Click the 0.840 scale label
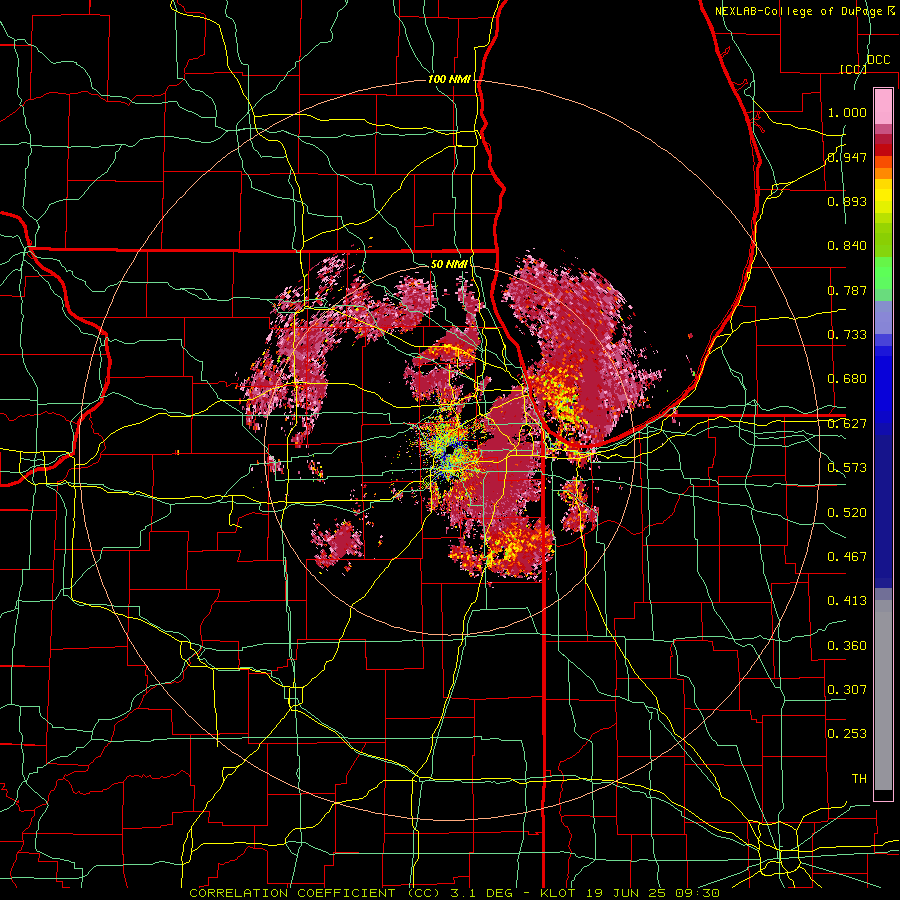The image size is (900, 900). 847,246
